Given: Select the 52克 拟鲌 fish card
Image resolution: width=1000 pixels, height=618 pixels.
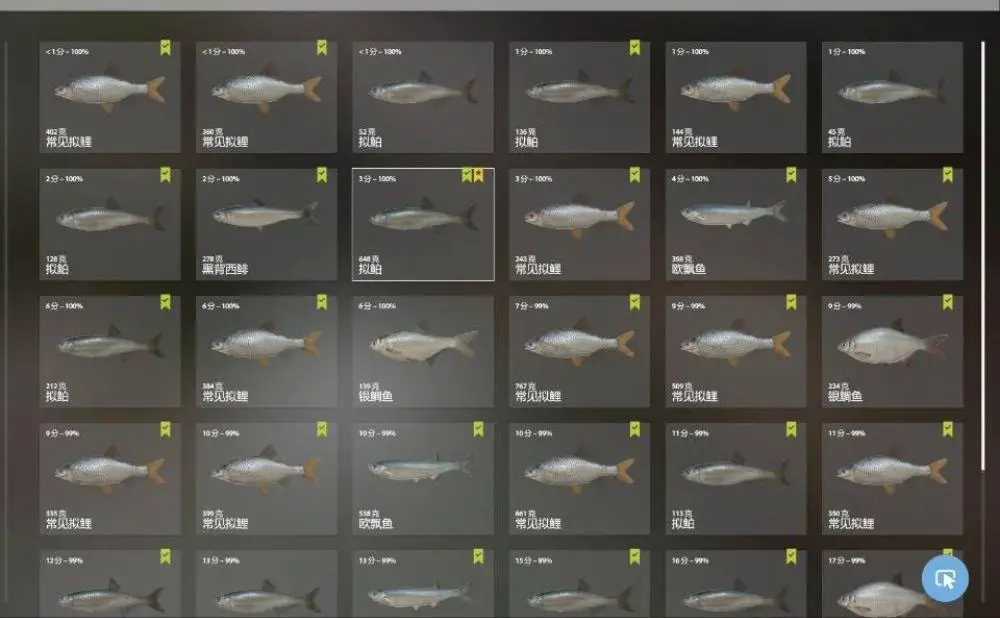Looking at the screenshot, I should [x=423, y=97].
